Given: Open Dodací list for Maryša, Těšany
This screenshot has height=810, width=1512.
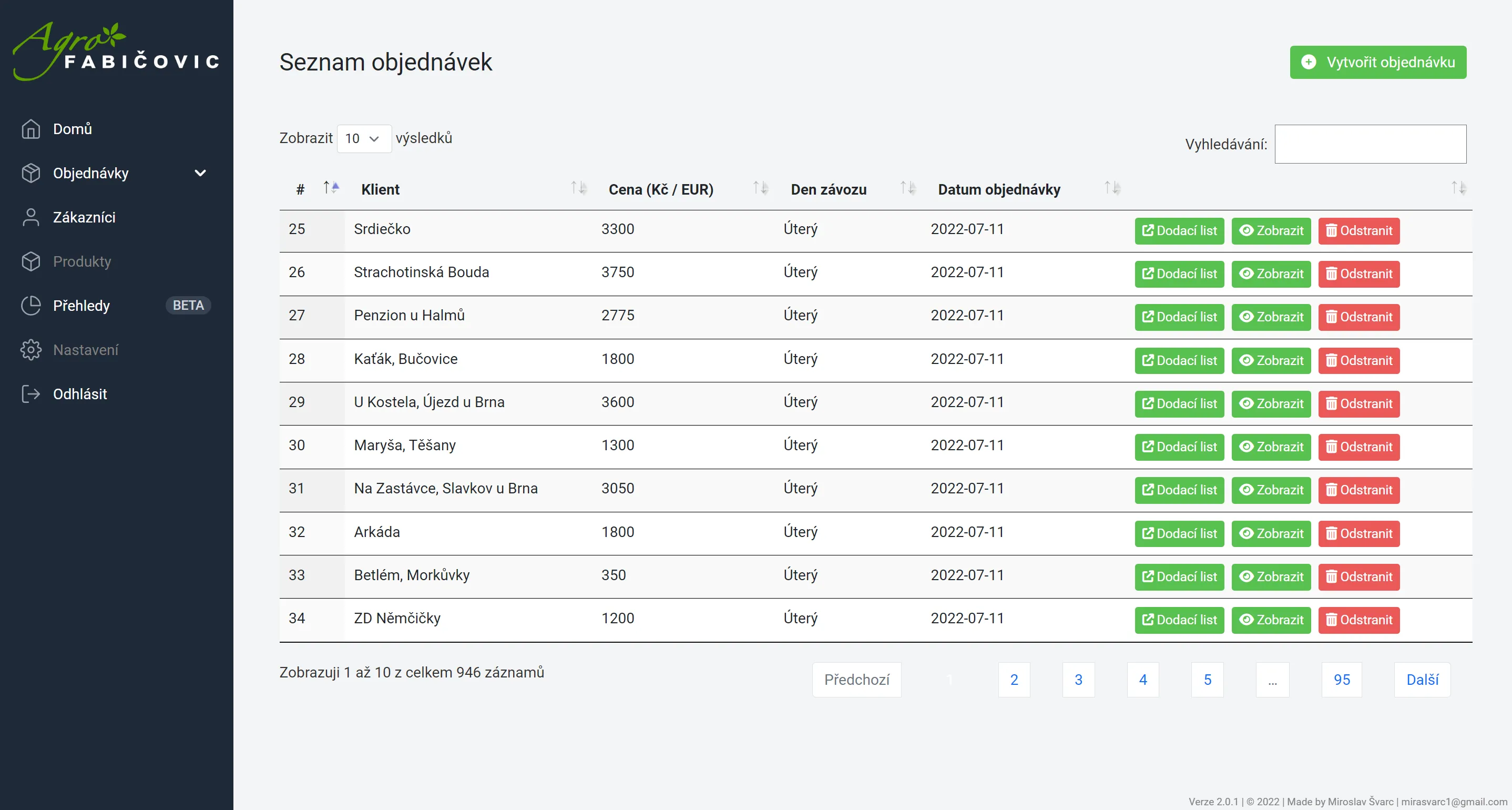Looking at the screenshot, I should point(1179,447).
